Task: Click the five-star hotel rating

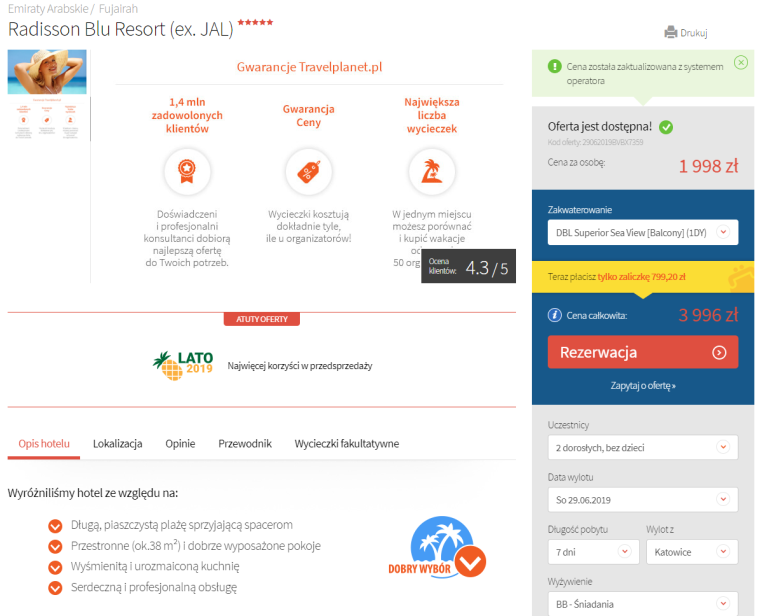Action: (x=255, y=22)
